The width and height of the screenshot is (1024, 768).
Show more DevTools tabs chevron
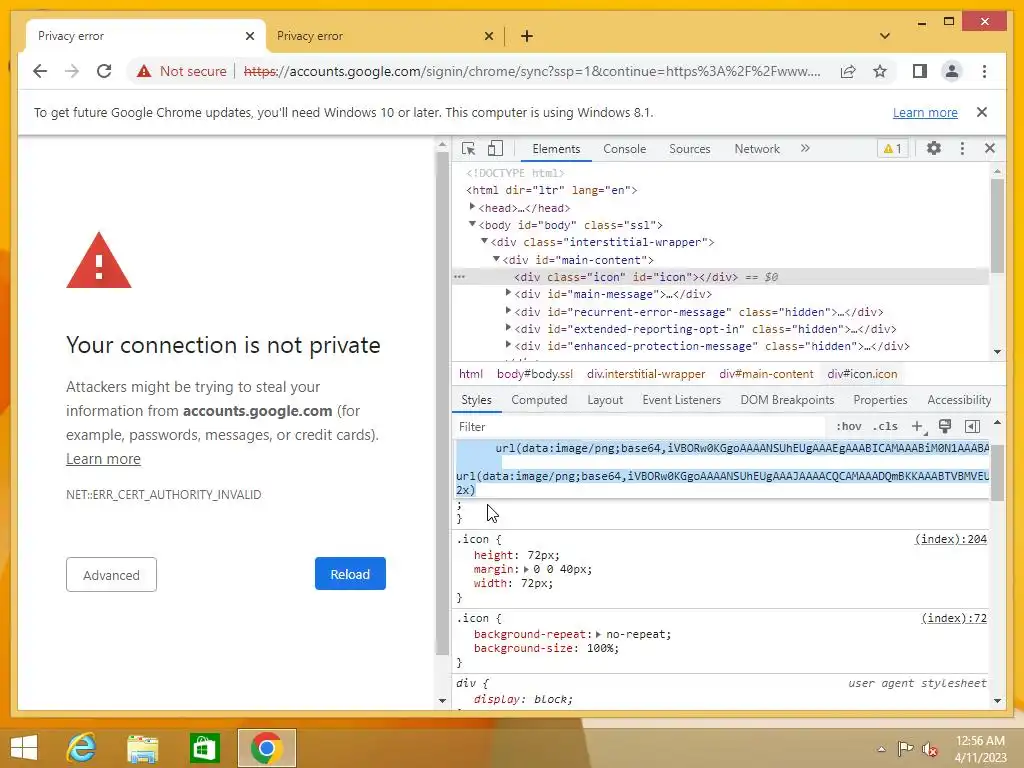(x=805, y=149)
